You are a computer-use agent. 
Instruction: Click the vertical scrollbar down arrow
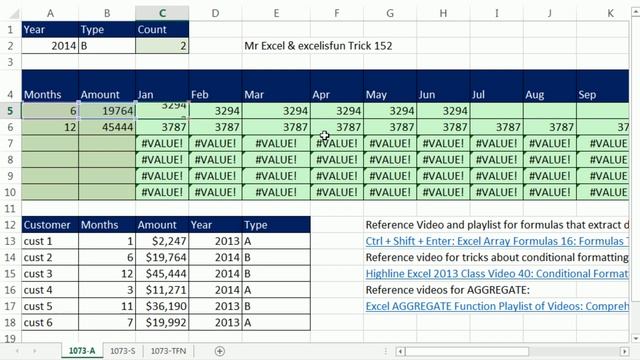(x=636, y=338)
